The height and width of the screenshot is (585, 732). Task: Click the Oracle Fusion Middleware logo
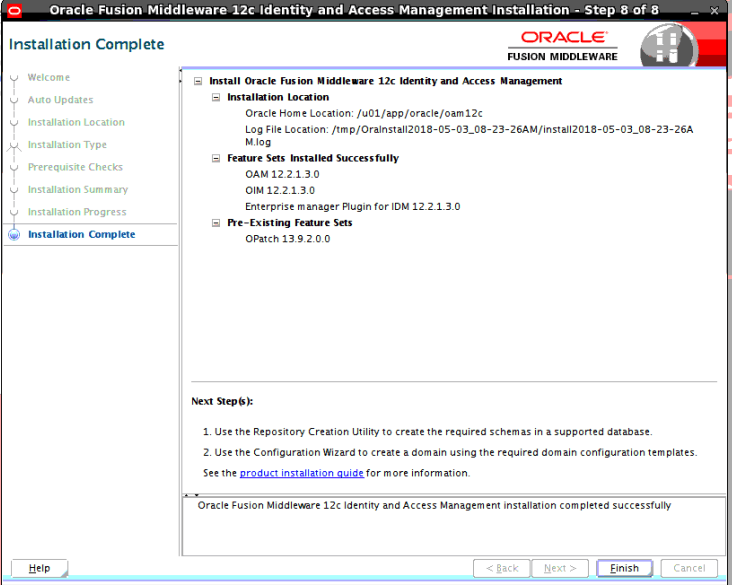563,46
